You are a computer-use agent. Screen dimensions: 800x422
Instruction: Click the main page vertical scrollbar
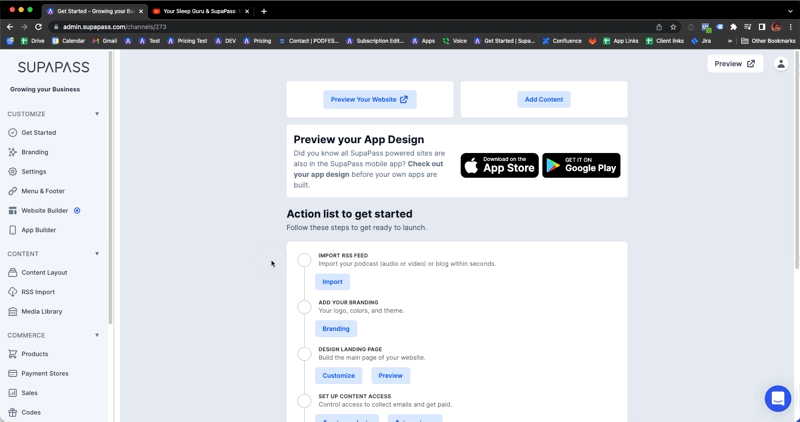(796, 159)
